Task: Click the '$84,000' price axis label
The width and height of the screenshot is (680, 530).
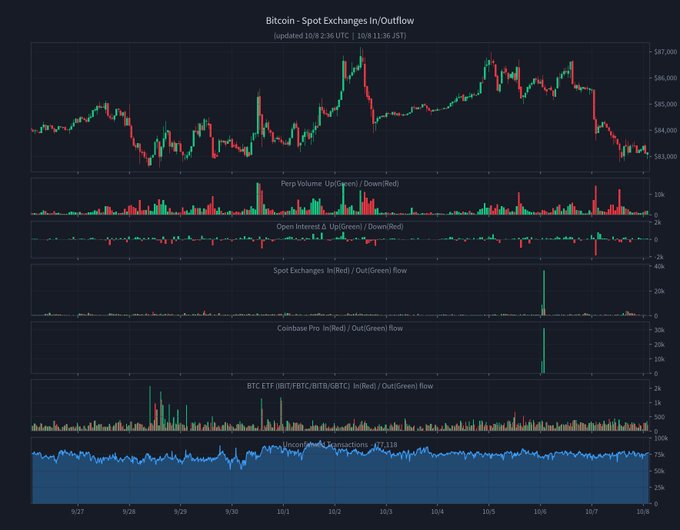Action: click(665, 130)
